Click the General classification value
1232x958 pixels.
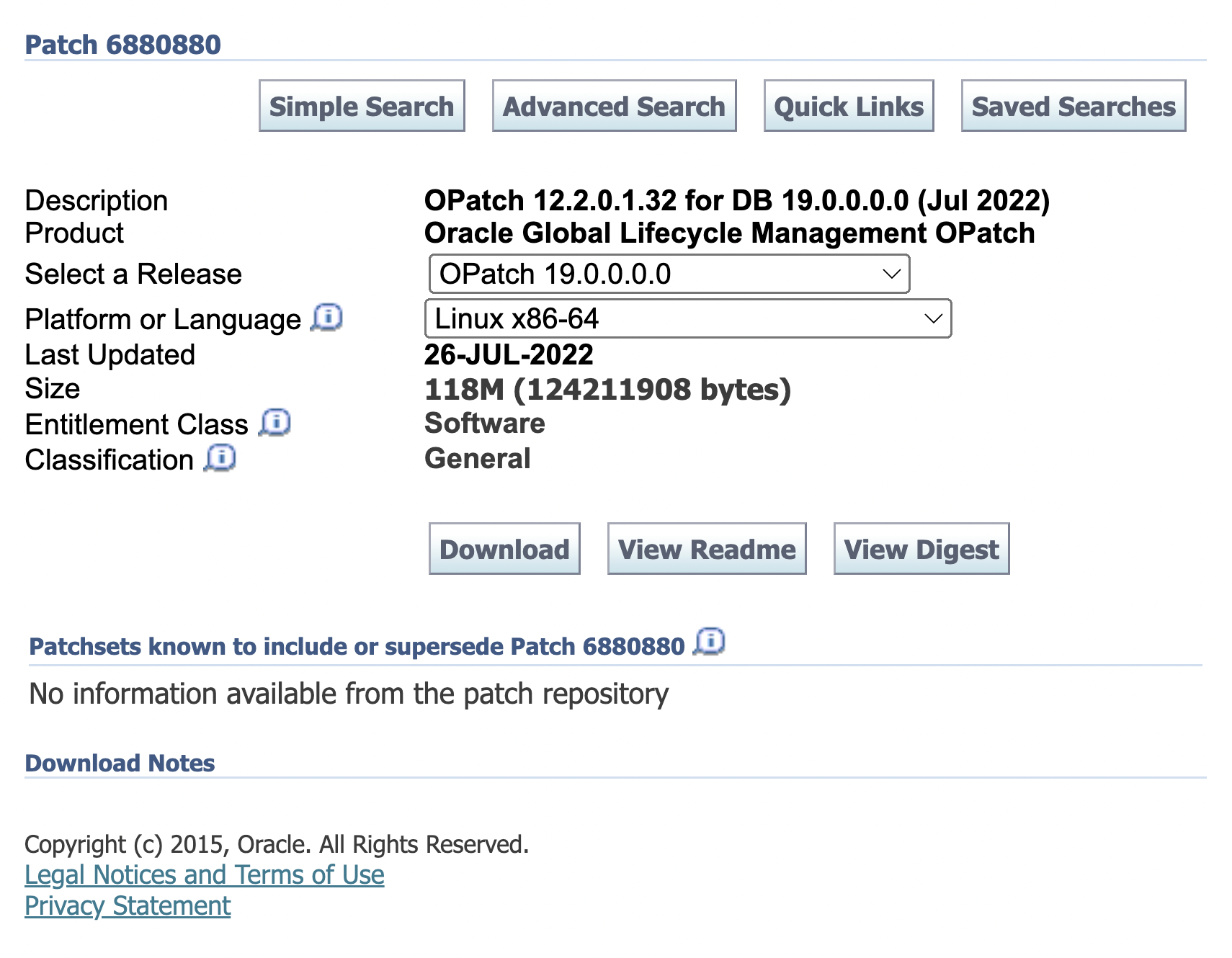pos(478,458)
